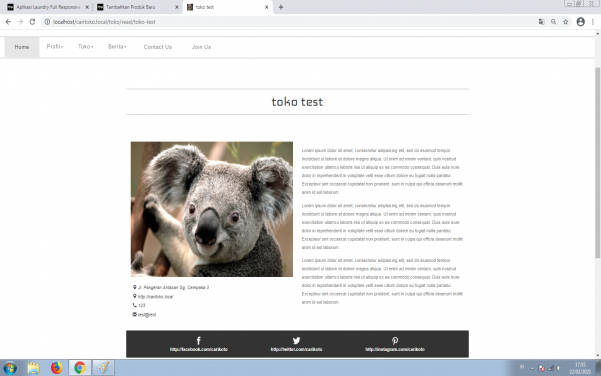
Task: Close the Aplikasi Laundry tab
Action: (87, 7)
